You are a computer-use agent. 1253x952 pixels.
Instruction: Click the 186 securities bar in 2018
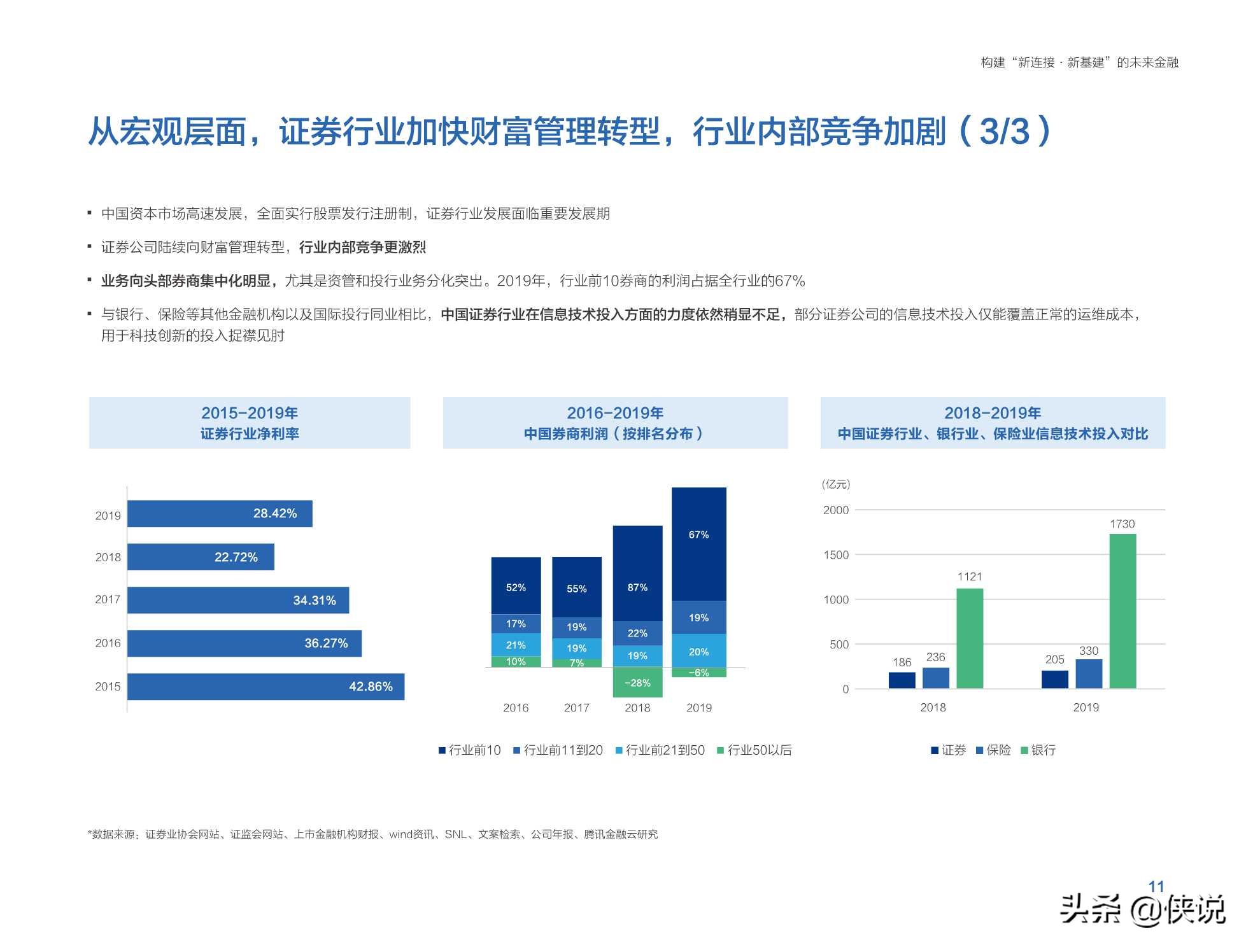[x=902, y=680]
